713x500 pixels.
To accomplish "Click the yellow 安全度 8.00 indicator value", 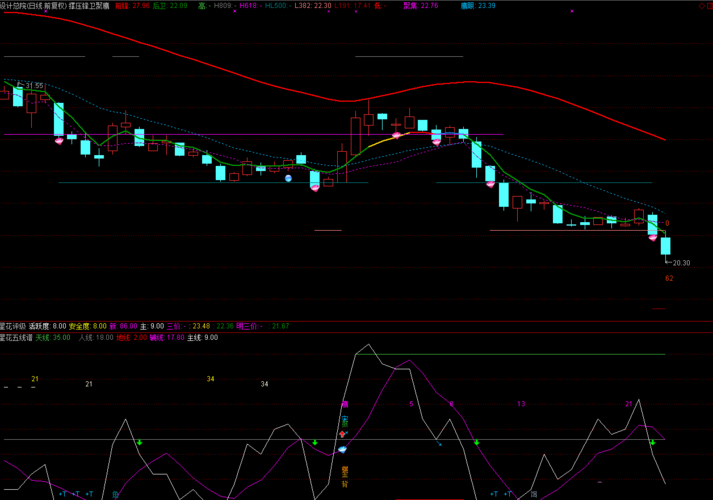I will [x=88, y=326].
